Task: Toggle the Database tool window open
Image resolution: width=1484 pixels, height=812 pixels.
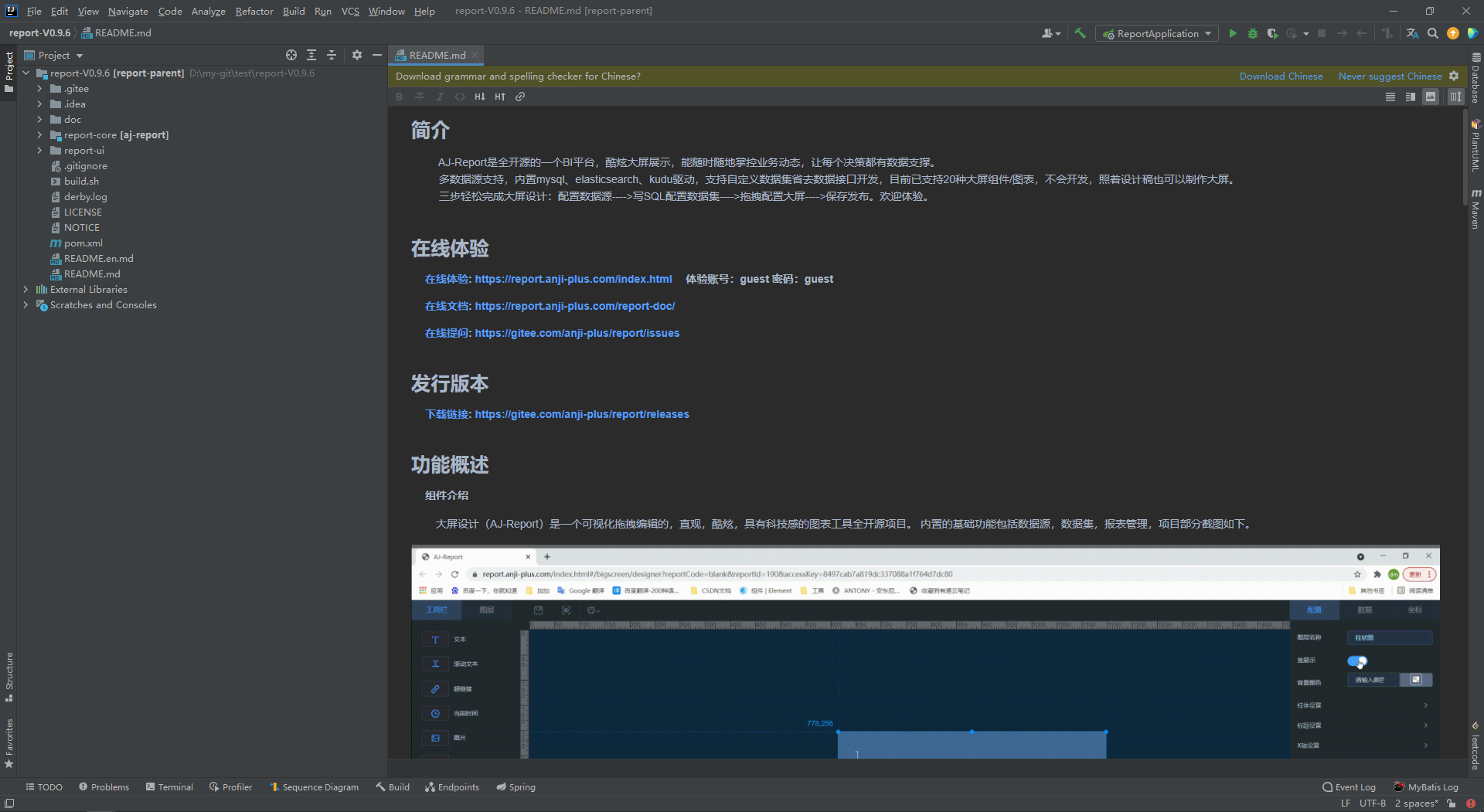Action: pos(1475,77)
